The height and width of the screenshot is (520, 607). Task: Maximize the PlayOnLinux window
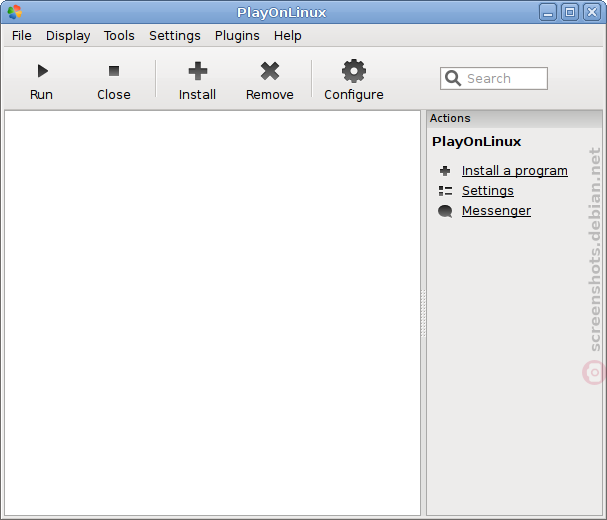click(x=570, y=12)
